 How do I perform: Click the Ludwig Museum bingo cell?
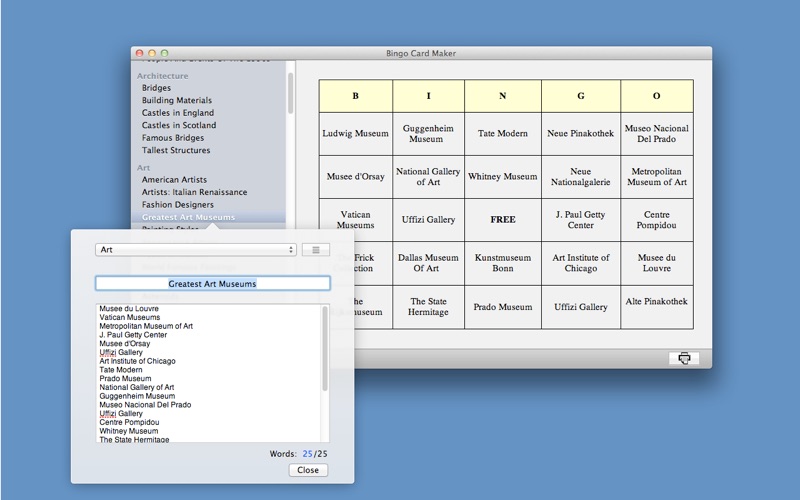coord(356,134)
